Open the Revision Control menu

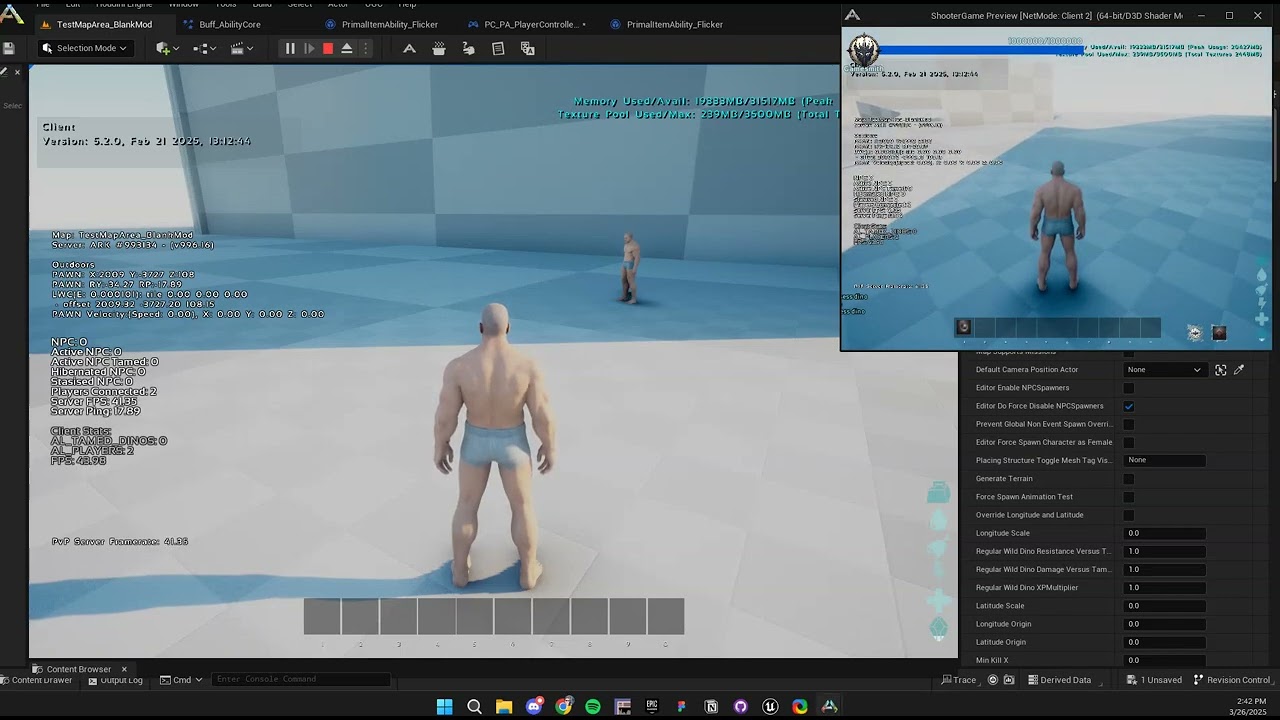click(1231, 680)
